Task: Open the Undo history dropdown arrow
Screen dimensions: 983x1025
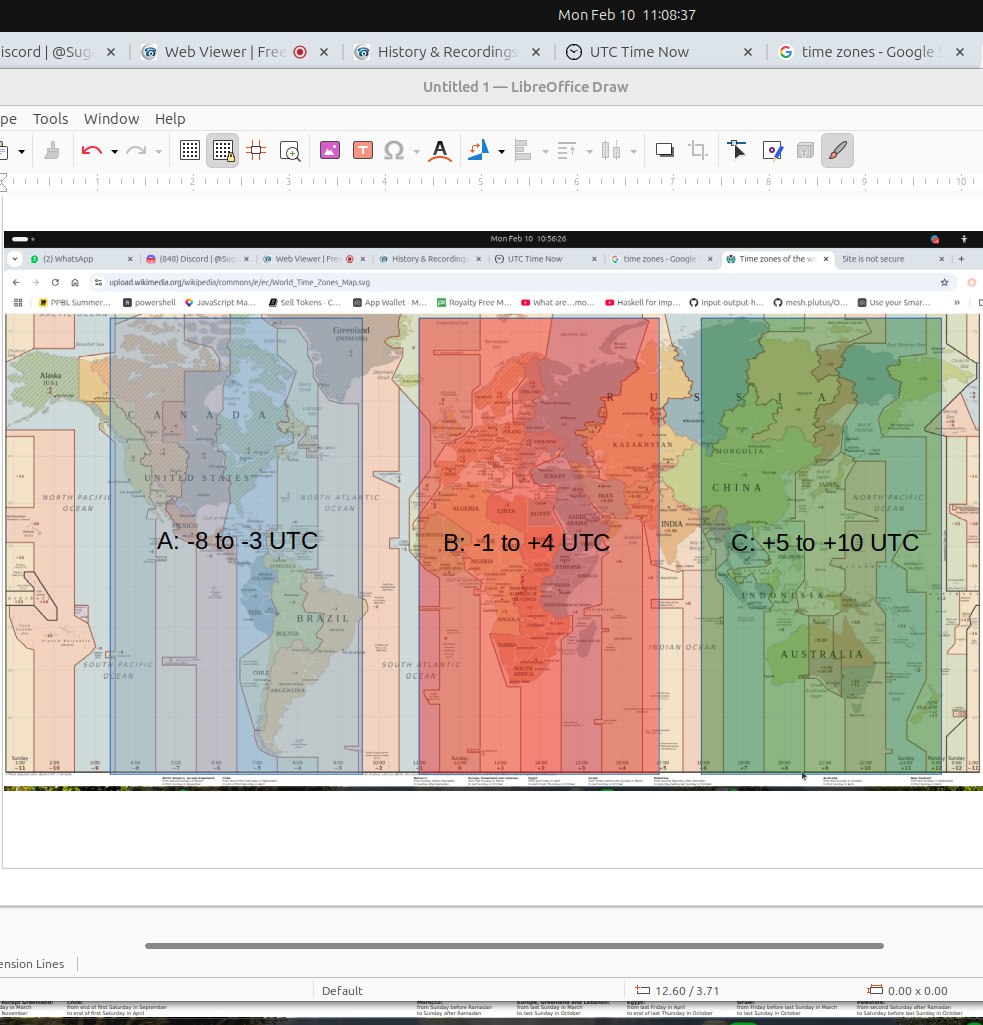Action: pos(114,152)
